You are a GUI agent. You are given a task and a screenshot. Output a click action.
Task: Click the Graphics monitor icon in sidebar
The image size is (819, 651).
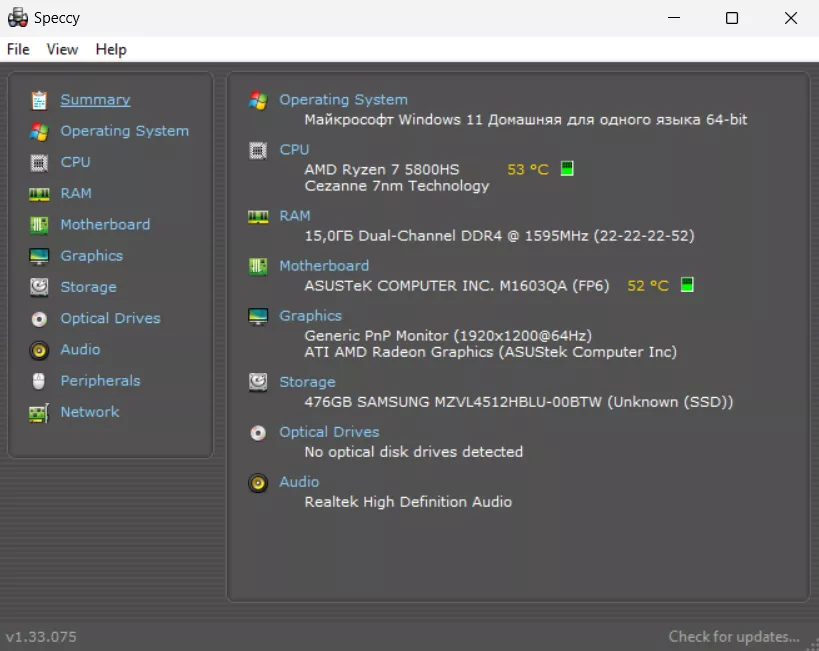pyautogui.click(x=39, y=256)
